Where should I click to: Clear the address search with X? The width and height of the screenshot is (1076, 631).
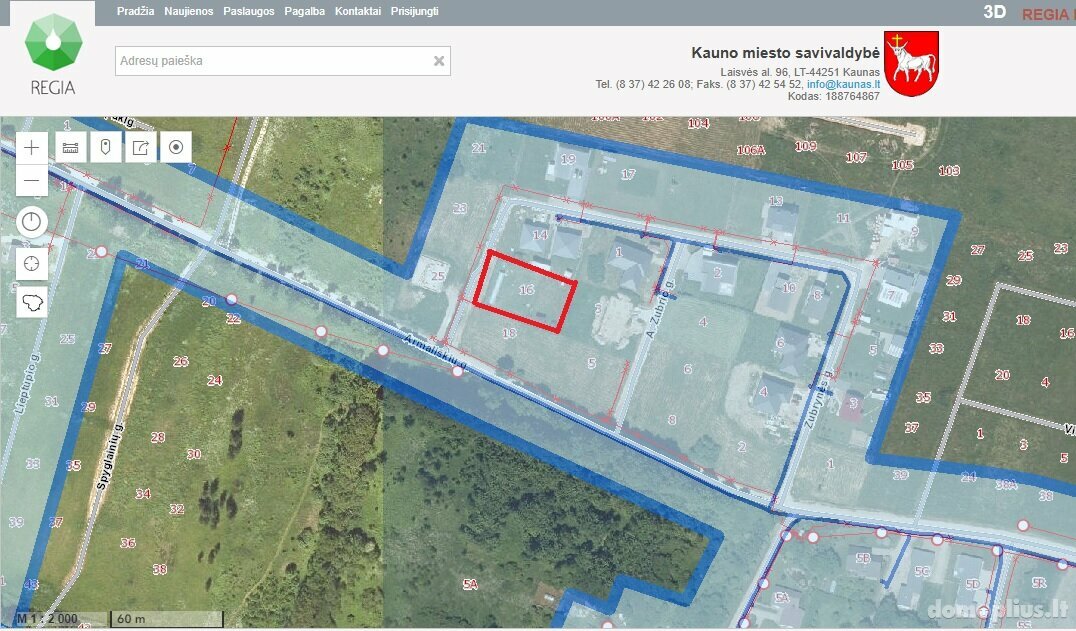point(439,61)
